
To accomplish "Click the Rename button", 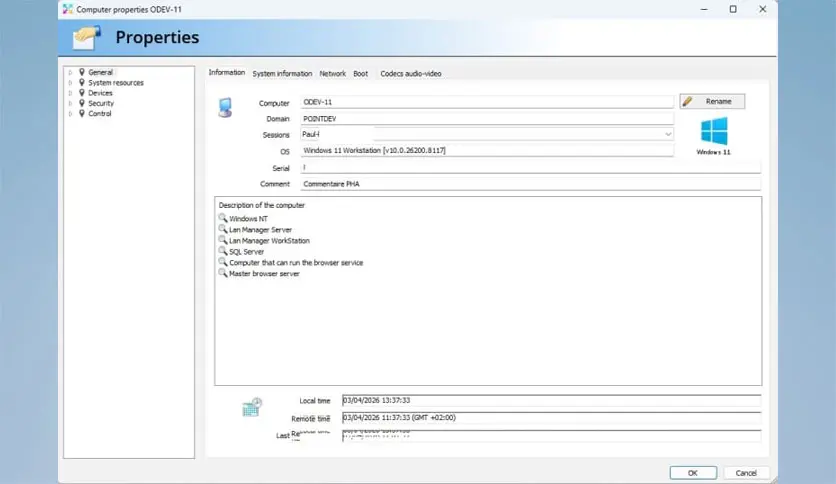I will pyautogui.click(x=712, y=101).
